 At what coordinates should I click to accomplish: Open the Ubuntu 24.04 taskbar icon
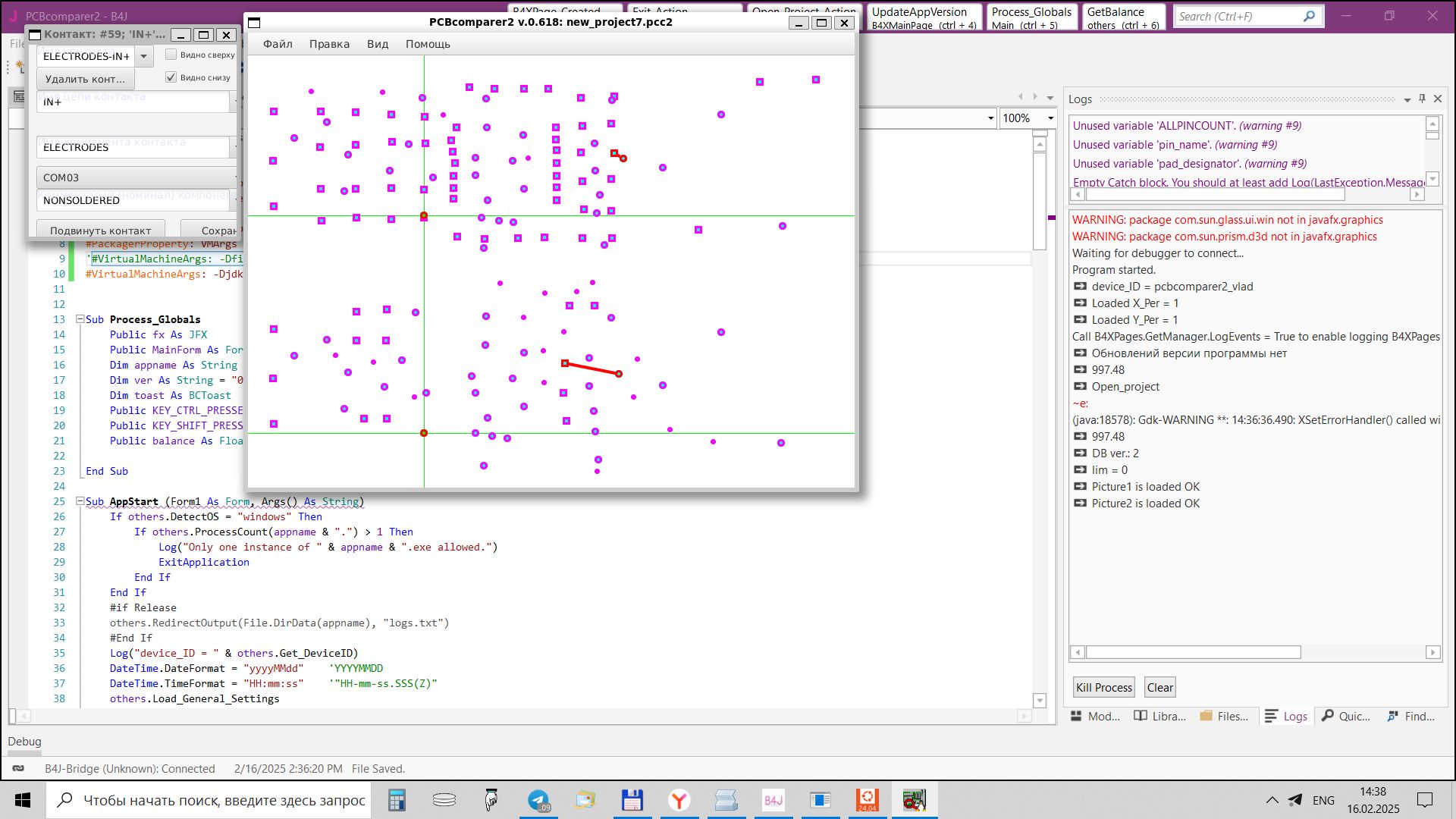(x=867, y=800)
